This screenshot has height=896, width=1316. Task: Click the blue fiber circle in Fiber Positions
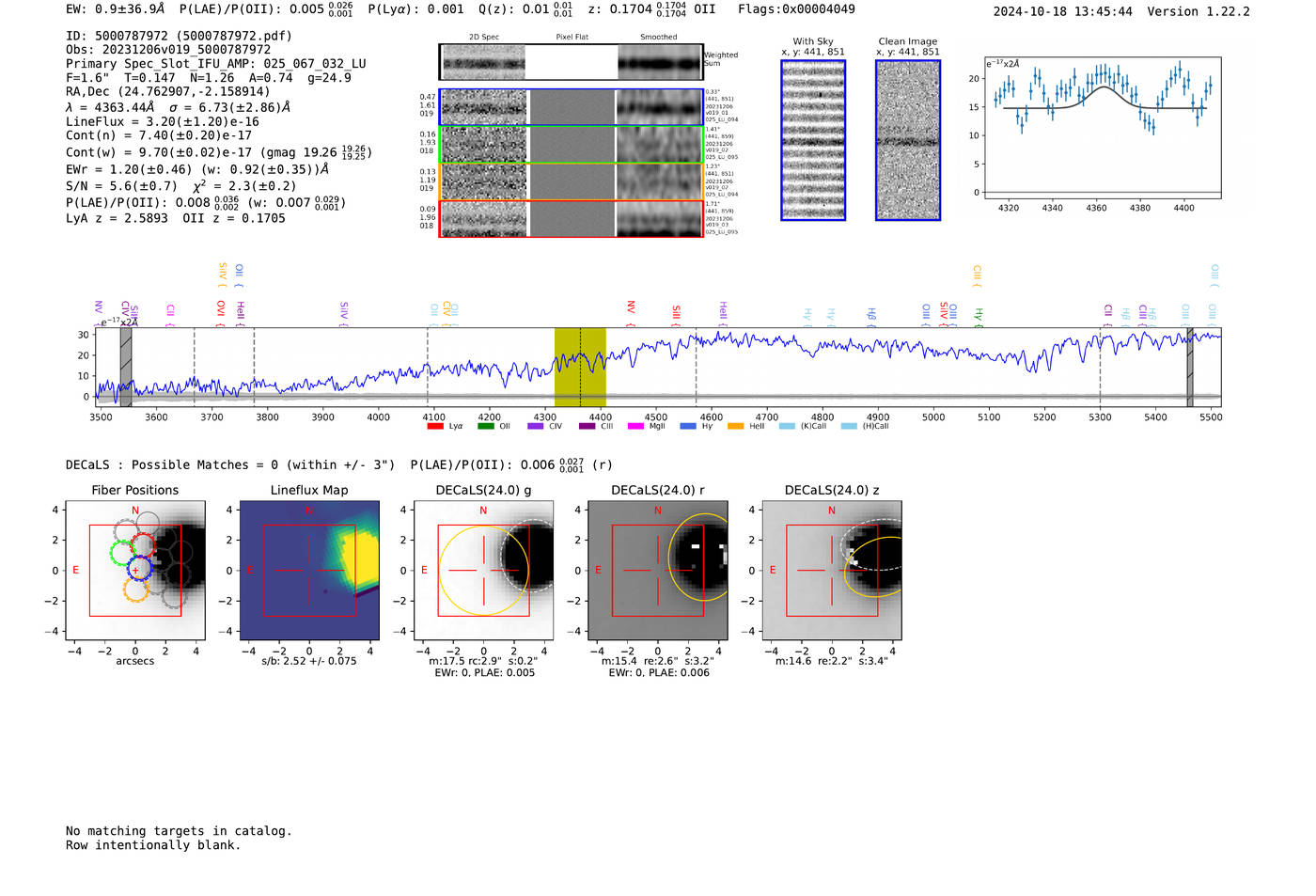[x=138, y=568]
